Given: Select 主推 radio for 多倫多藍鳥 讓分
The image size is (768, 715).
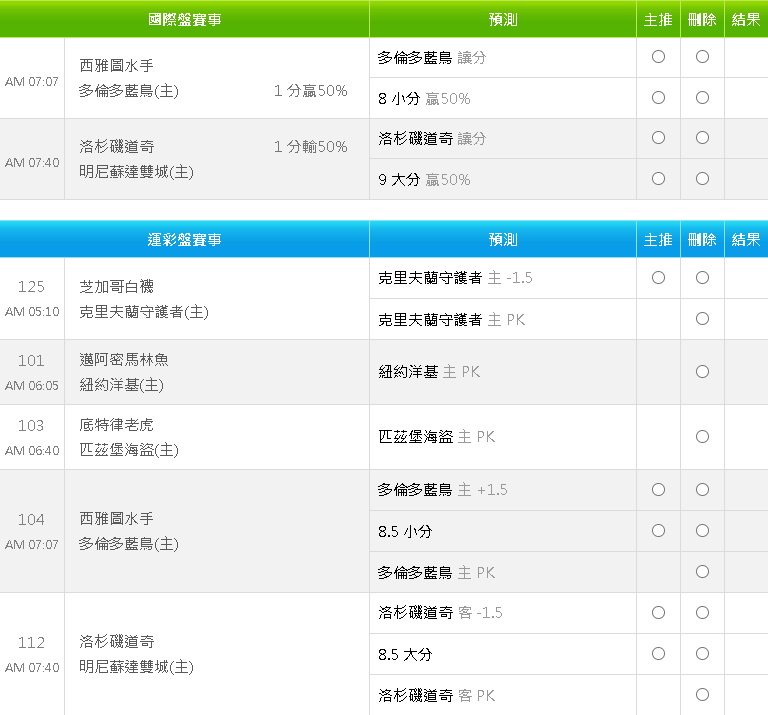Looking at the screenshot, I should pos(658,57).
